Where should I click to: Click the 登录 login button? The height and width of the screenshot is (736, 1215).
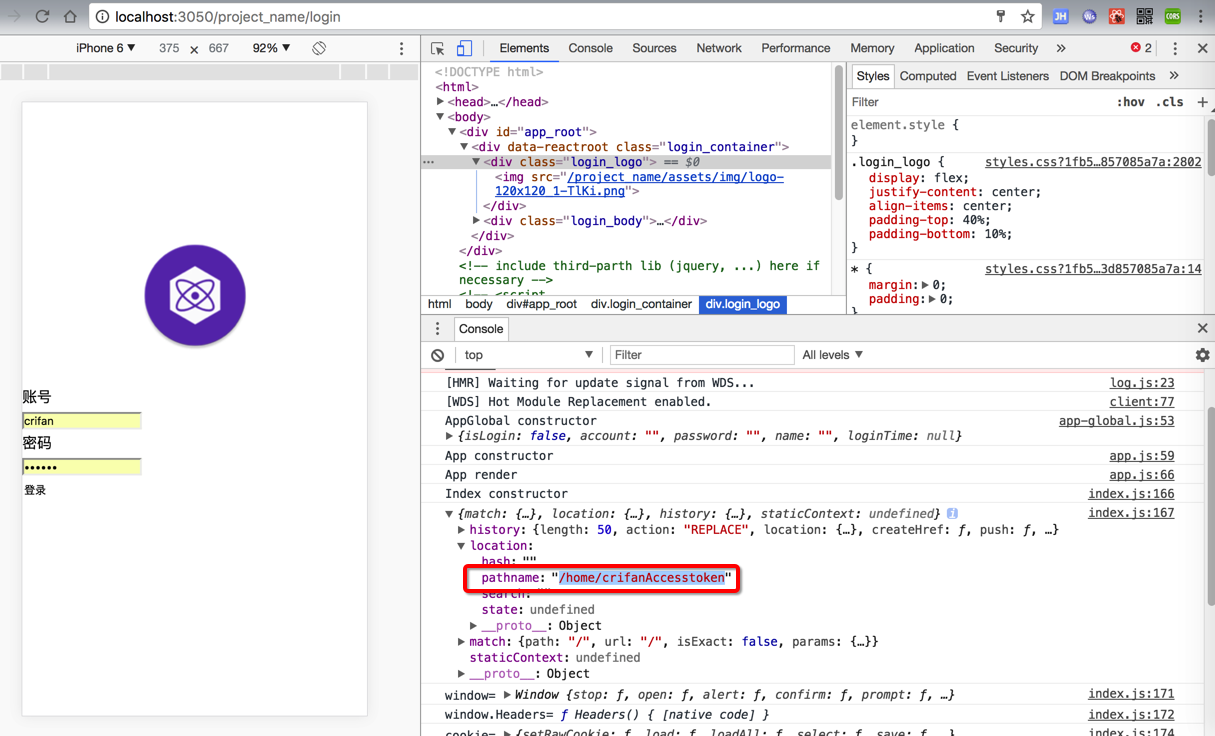[x=35, y=490]
